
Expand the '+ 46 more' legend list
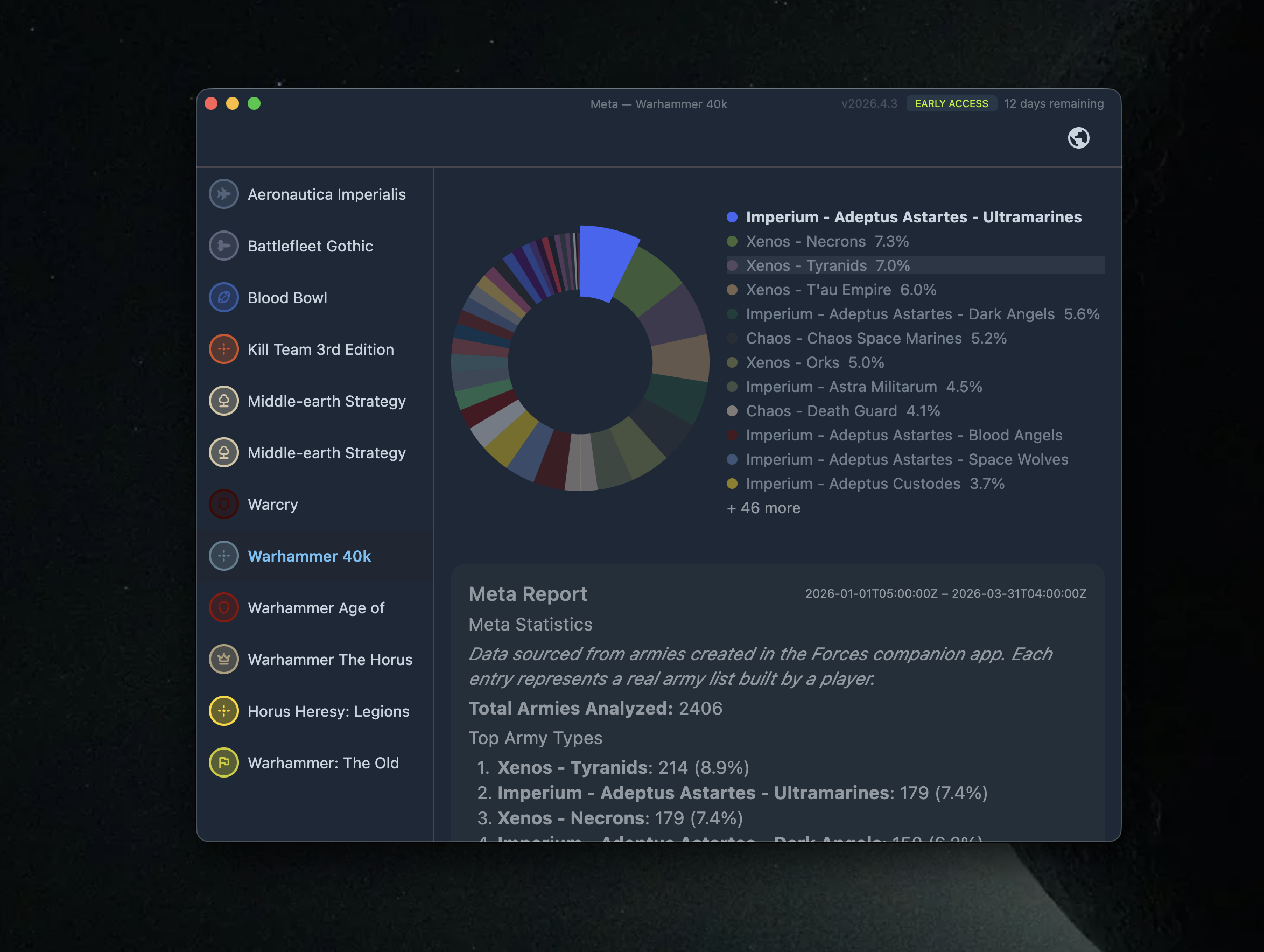763,508
